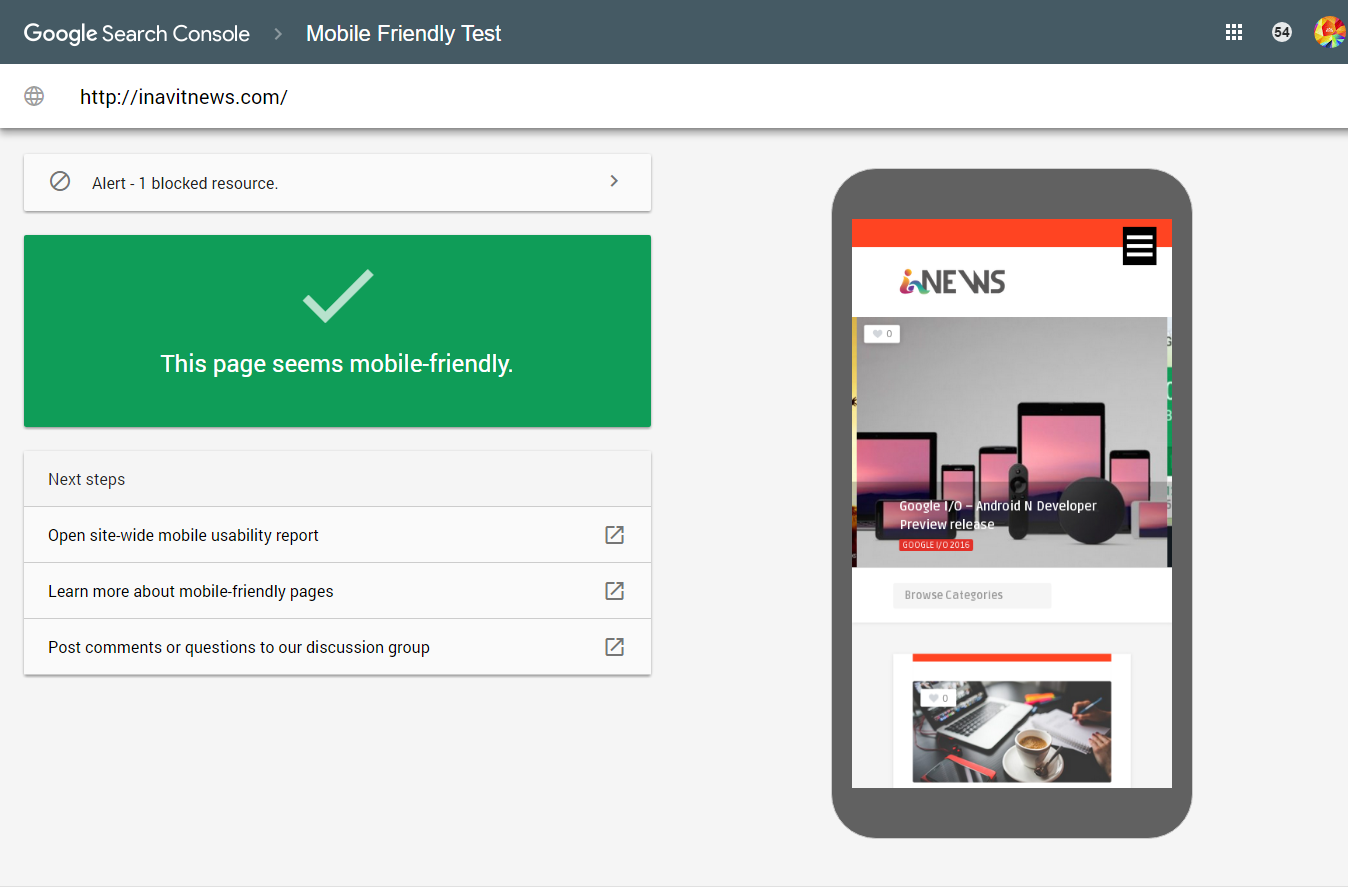Click external link icon for mobile usability report
The width and height of the screenshot is (1348, 887).
click(614, 535)
